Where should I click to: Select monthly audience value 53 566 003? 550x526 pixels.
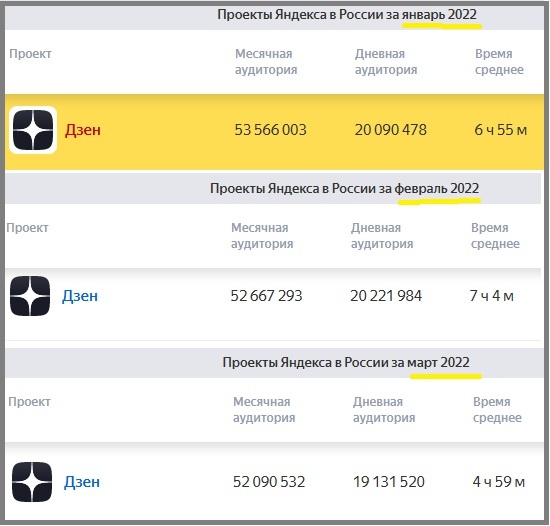coord(270,130)
